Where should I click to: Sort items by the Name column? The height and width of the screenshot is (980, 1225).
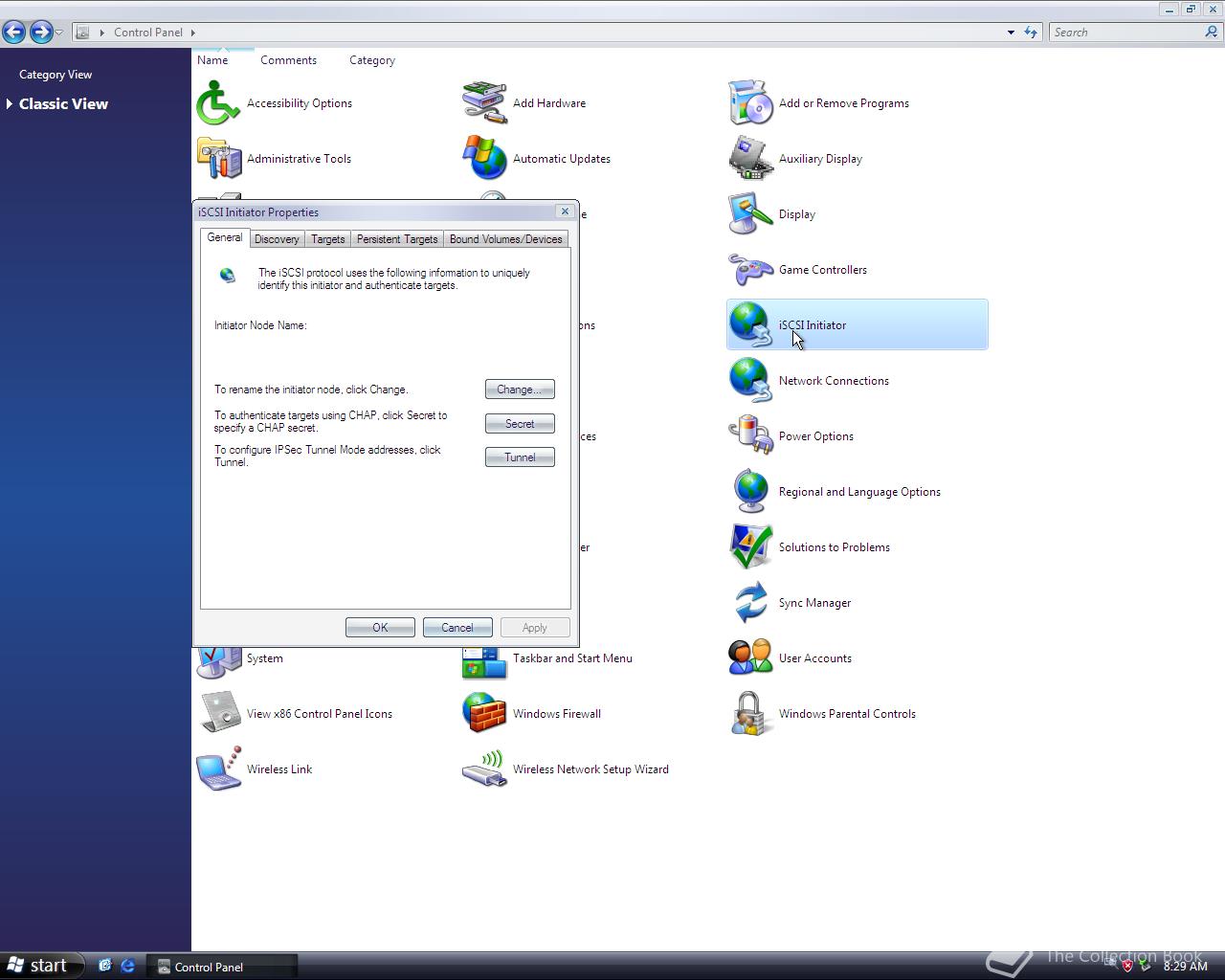click(x=212, y=60)
